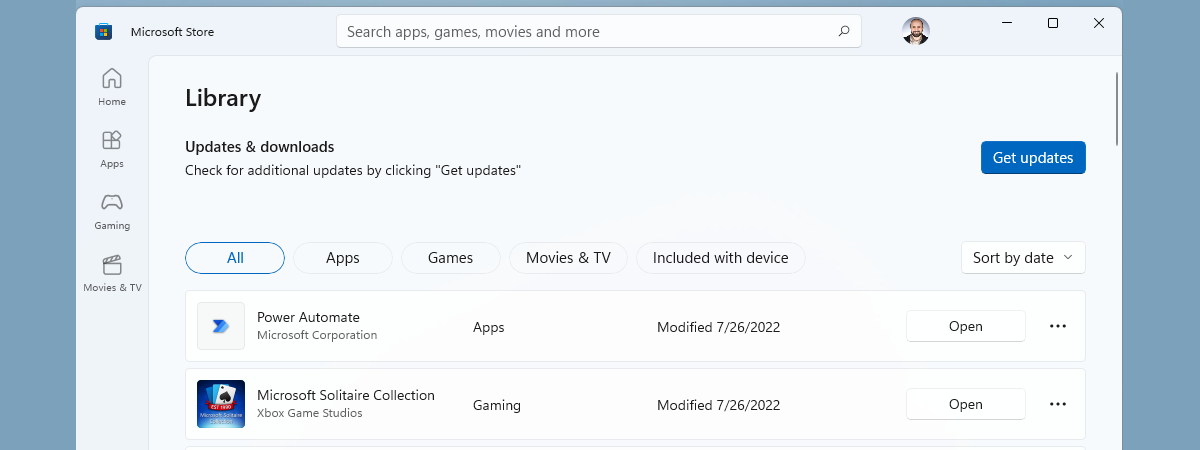This screenshot has height=450, width=1200.
Task: Open the user profile avatar
Action: (915, 31)
